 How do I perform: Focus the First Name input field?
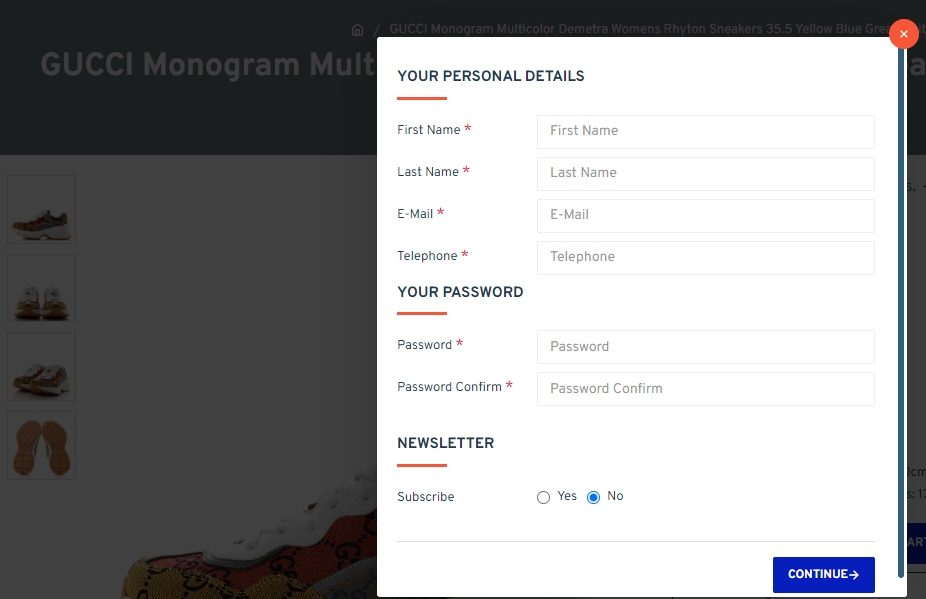point(705,131)
